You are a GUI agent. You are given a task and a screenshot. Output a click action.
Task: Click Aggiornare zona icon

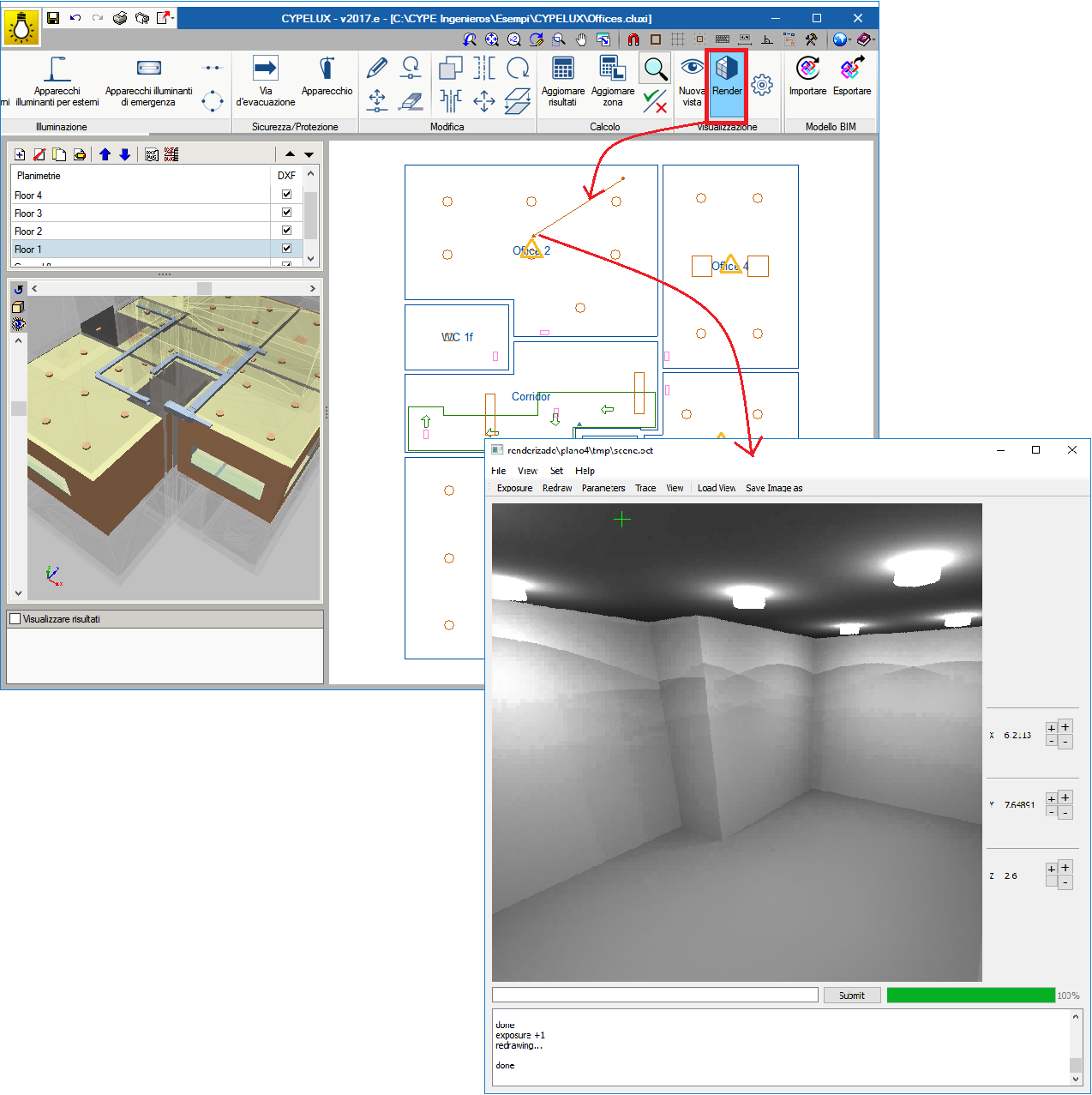point(613,81)
